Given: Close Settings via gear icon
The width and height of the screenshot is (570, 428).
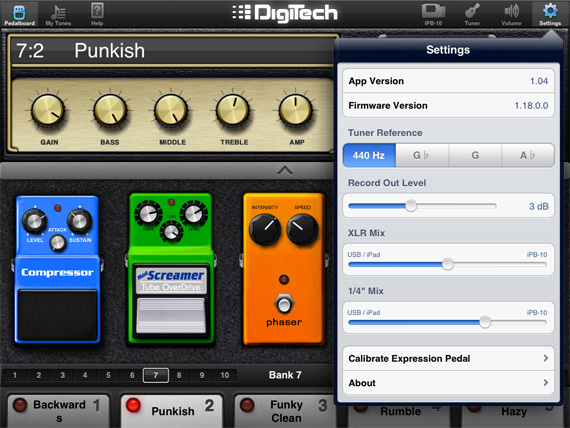Looking at the screenshot, I should (x=550, y=15).
